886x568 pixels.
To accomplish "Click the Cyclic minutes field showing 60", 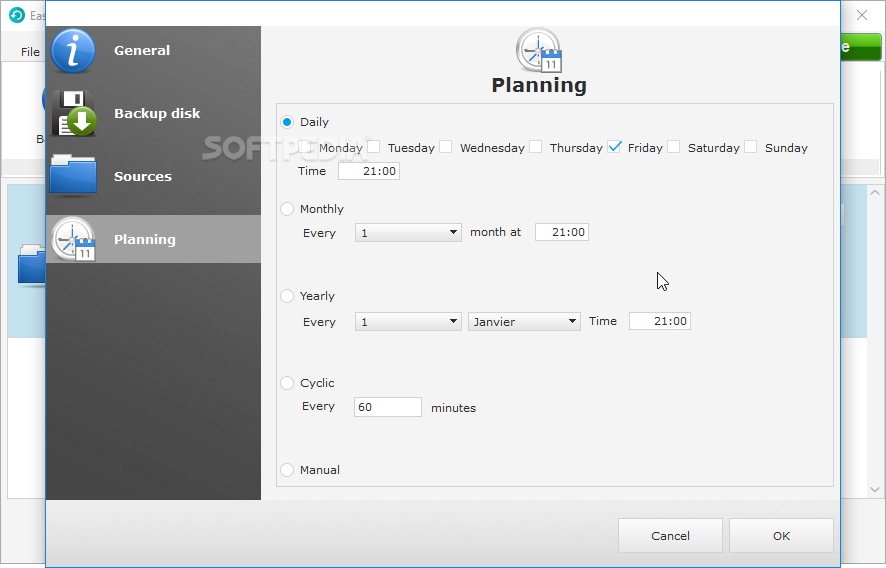I will [x=388, y=407].
